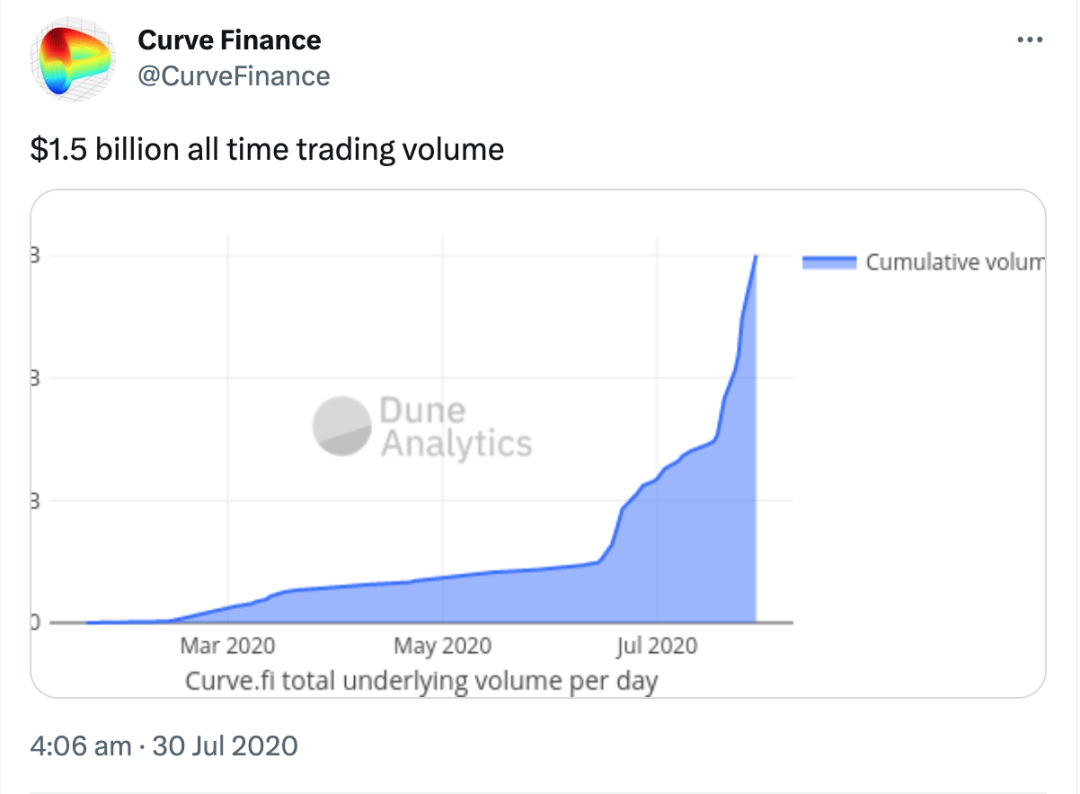Click the Mar 2020 x-axis label
Viewport: 1080px width, 794px height.
coord(227,647)
